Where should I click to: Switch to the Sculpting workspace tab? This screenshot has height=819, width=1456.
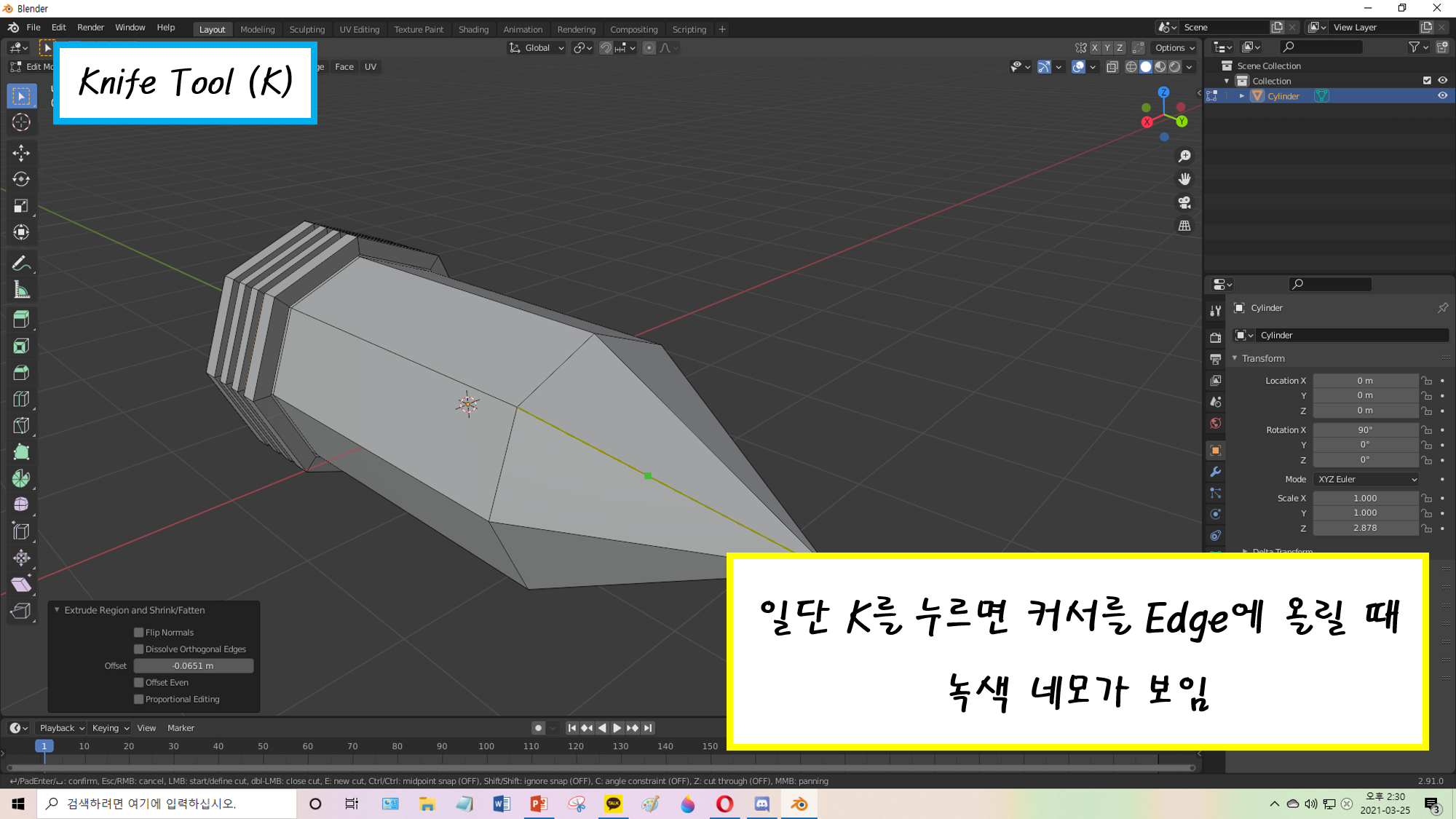point(306,30)
